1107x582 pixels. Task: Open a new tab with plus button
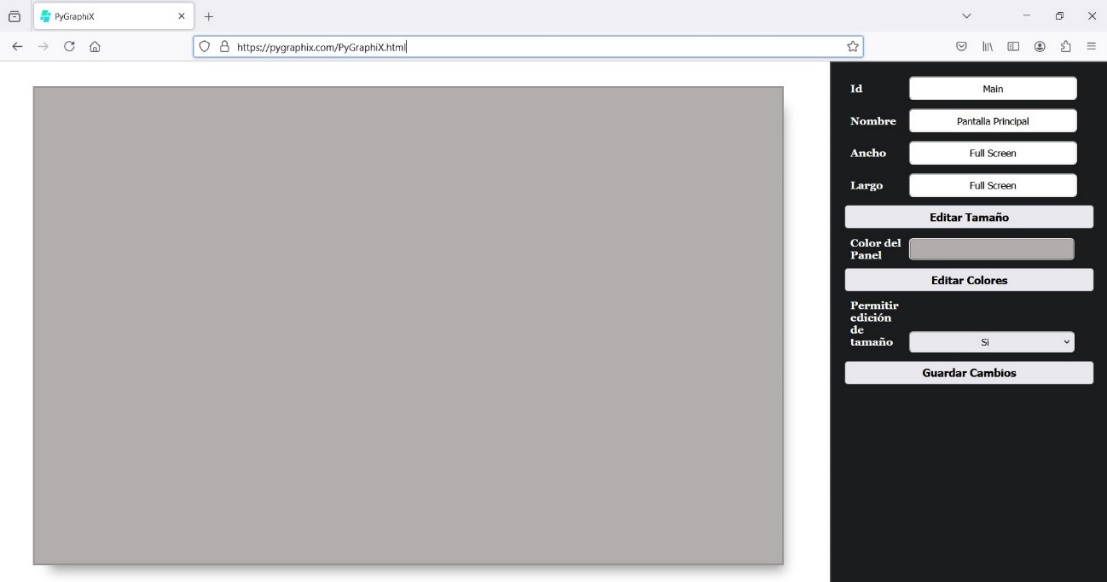point(209,16)
